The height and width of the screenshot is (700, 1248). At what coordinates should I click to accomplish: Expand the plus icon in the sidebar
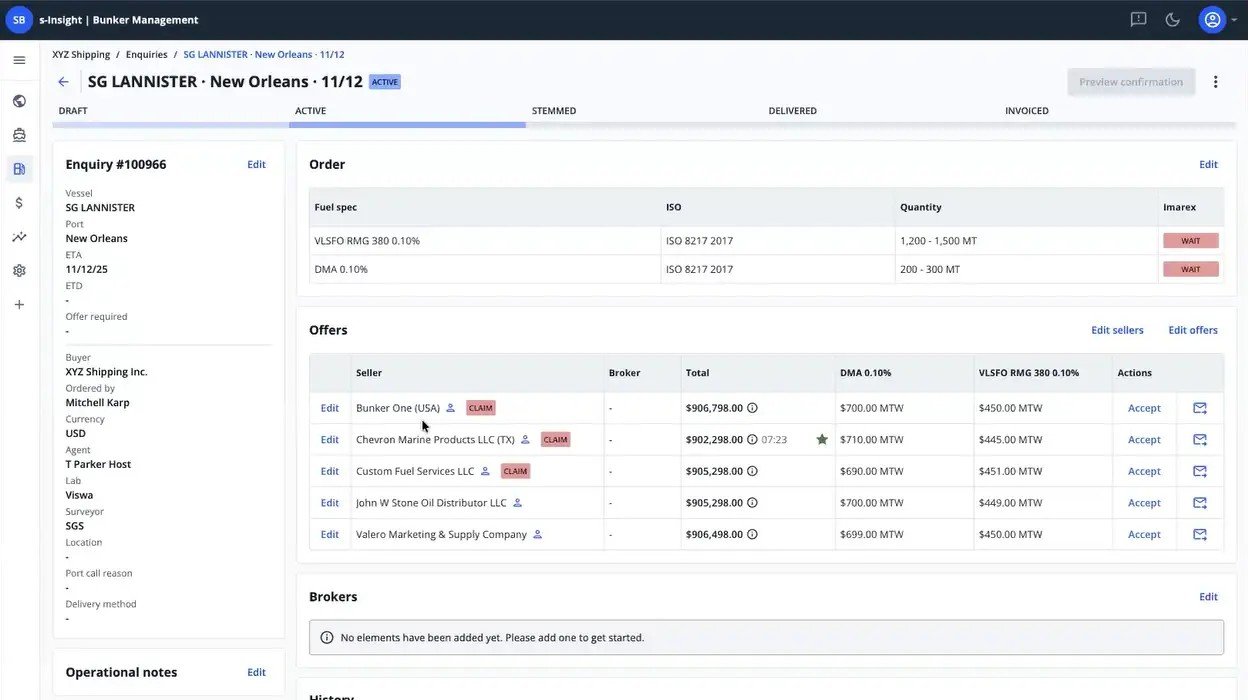(x=19, y=304)
